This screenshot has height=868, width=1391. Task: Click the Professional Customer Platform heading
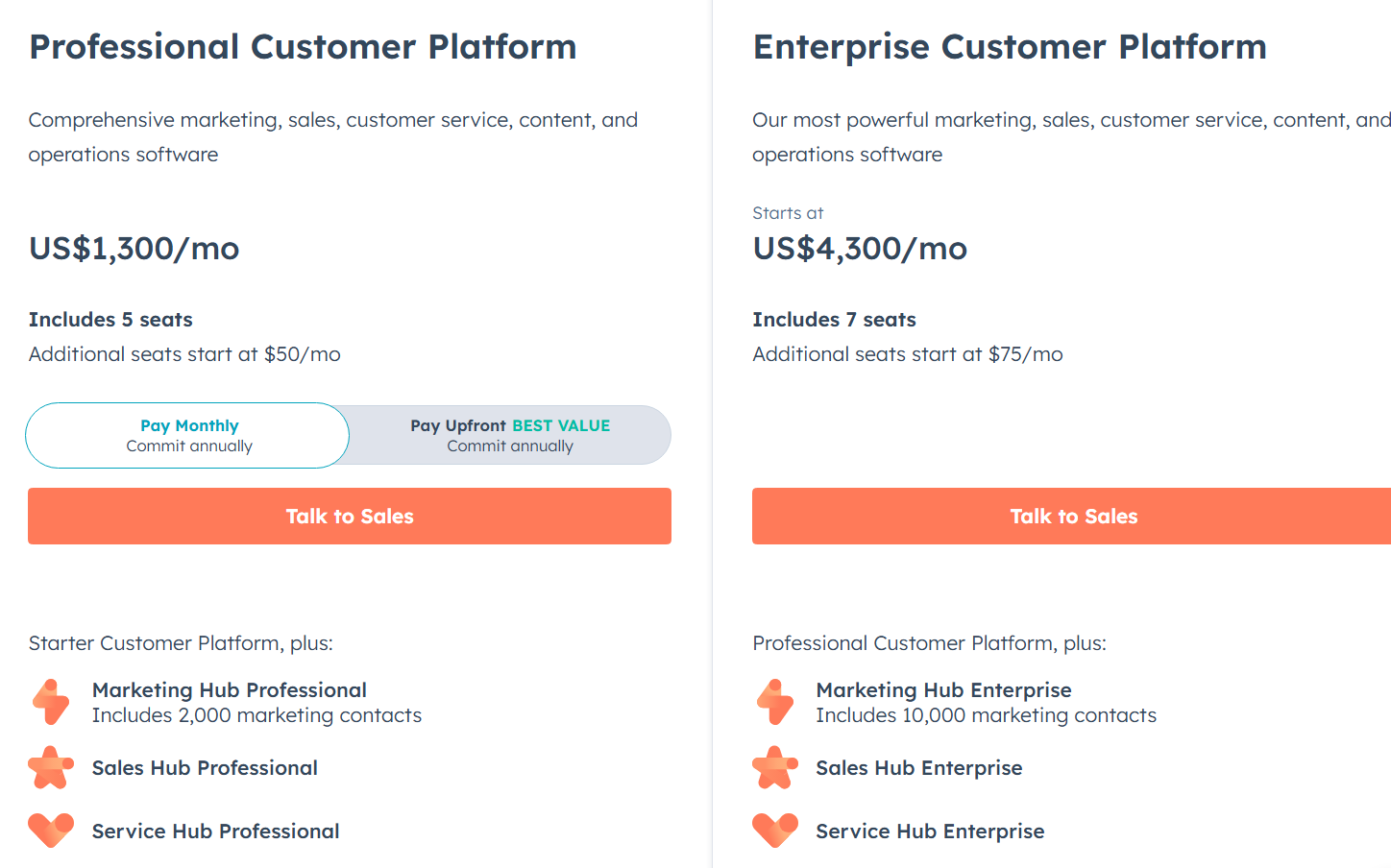tap(303, 47)
